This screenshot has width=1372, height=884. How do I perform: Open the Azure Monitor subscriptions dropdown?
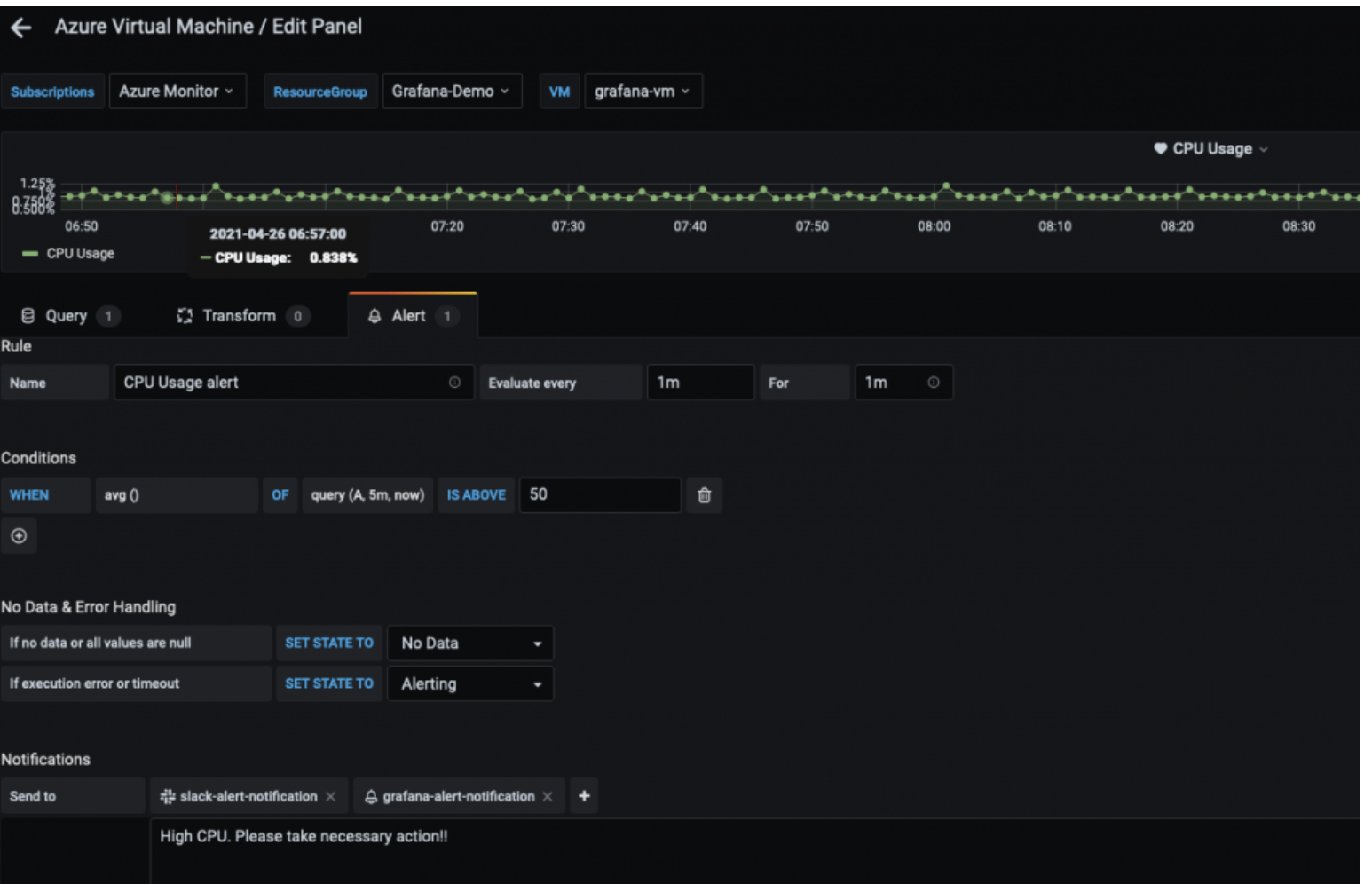click(x=177, y=91)
